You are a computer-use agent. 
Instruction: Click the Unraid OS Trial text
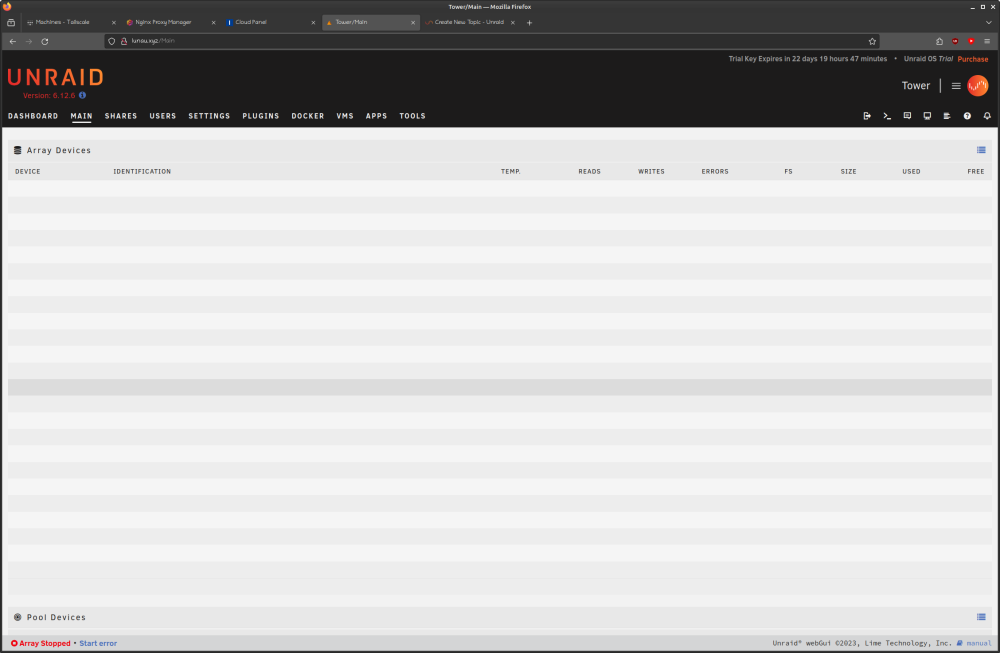(928, 59)
